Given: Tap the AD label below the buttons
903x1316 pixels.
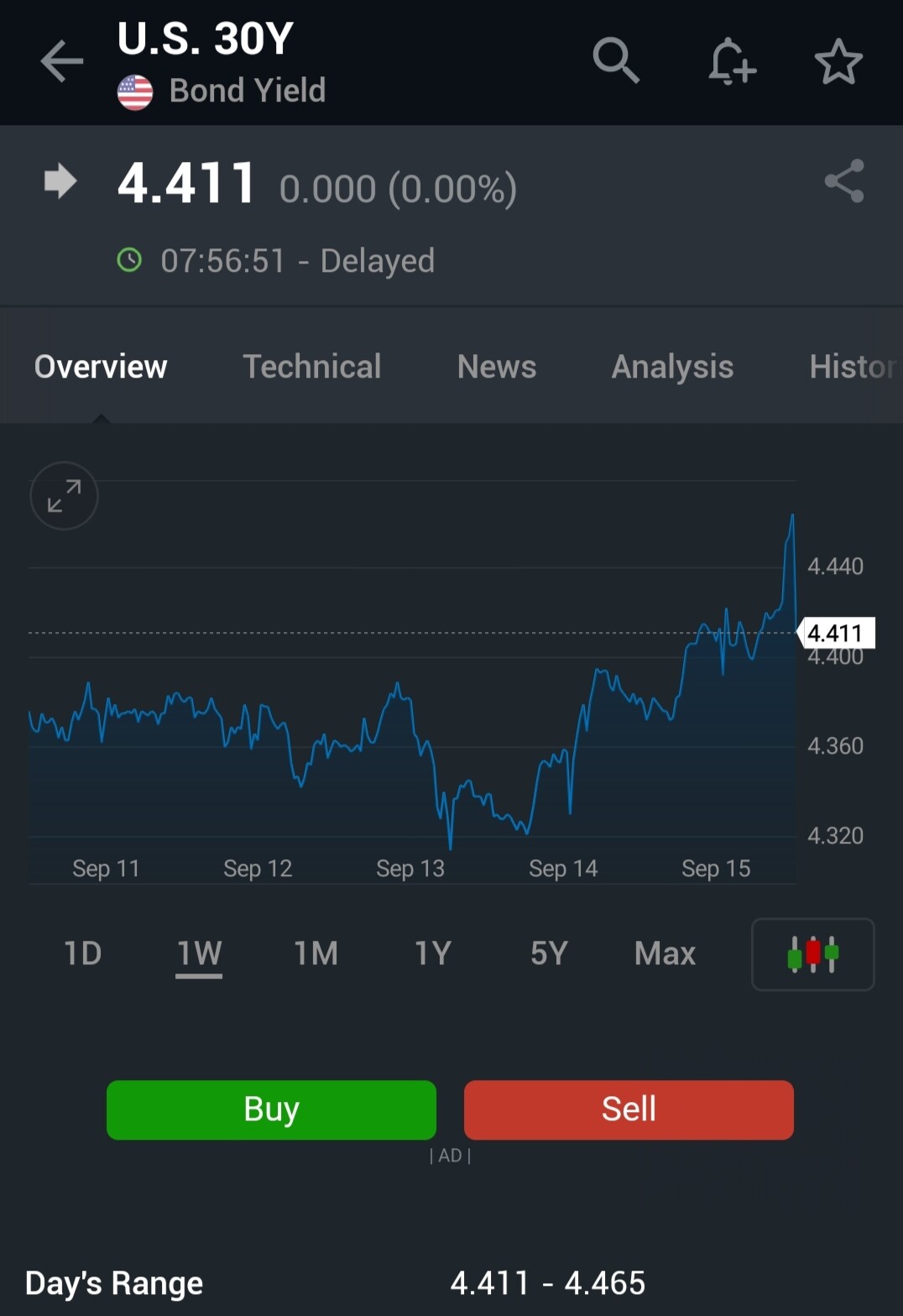Looking at the screenshot, I should [450, 1156].
